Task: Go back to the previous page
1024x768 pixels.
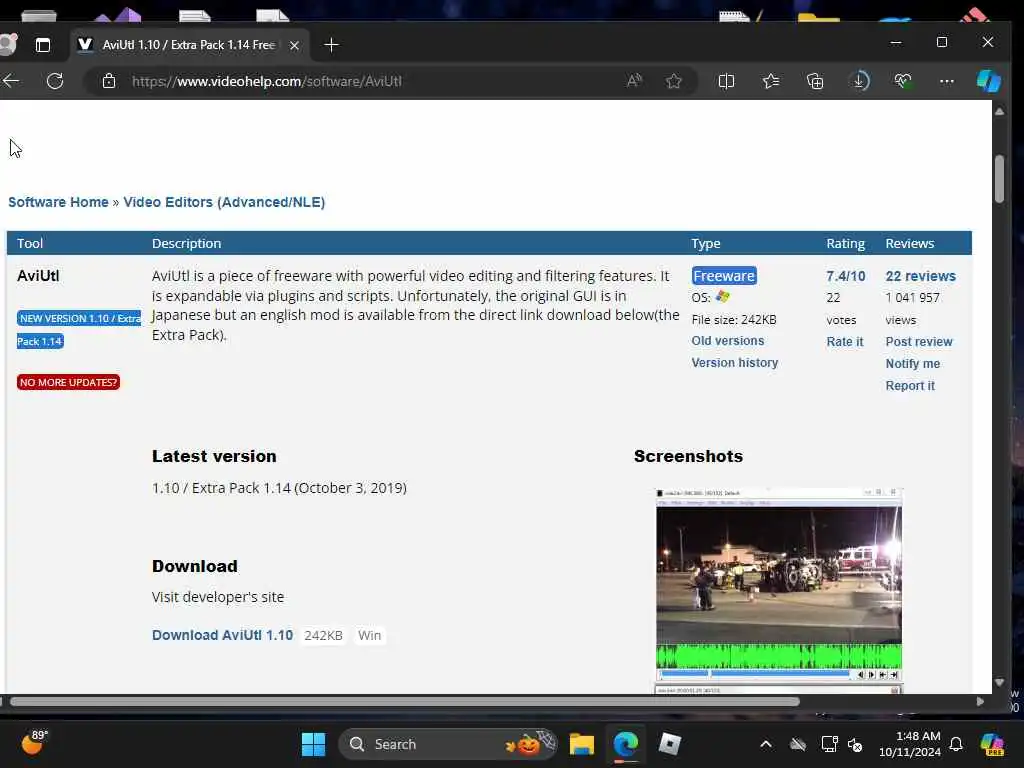Action: (x=11, y=81)
